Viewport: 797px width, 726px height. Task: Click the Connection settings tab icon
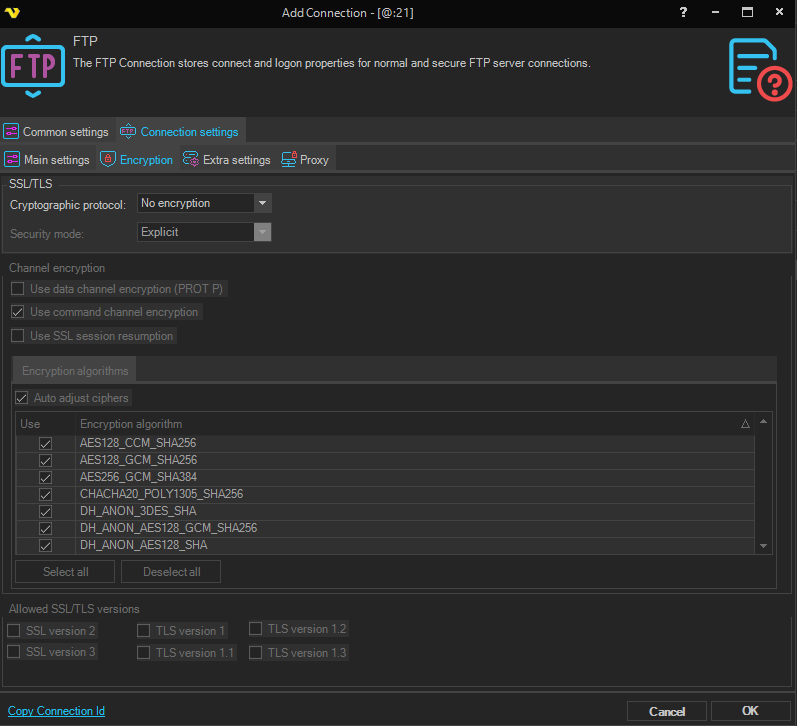tap(128, 132)
